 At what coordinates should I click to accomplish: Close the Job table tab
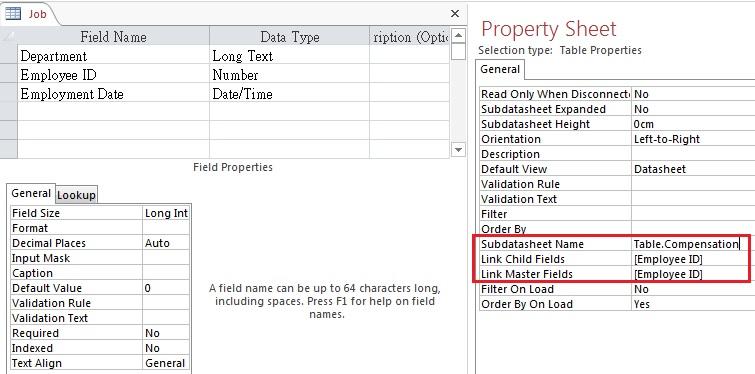(x=455, y=14)
